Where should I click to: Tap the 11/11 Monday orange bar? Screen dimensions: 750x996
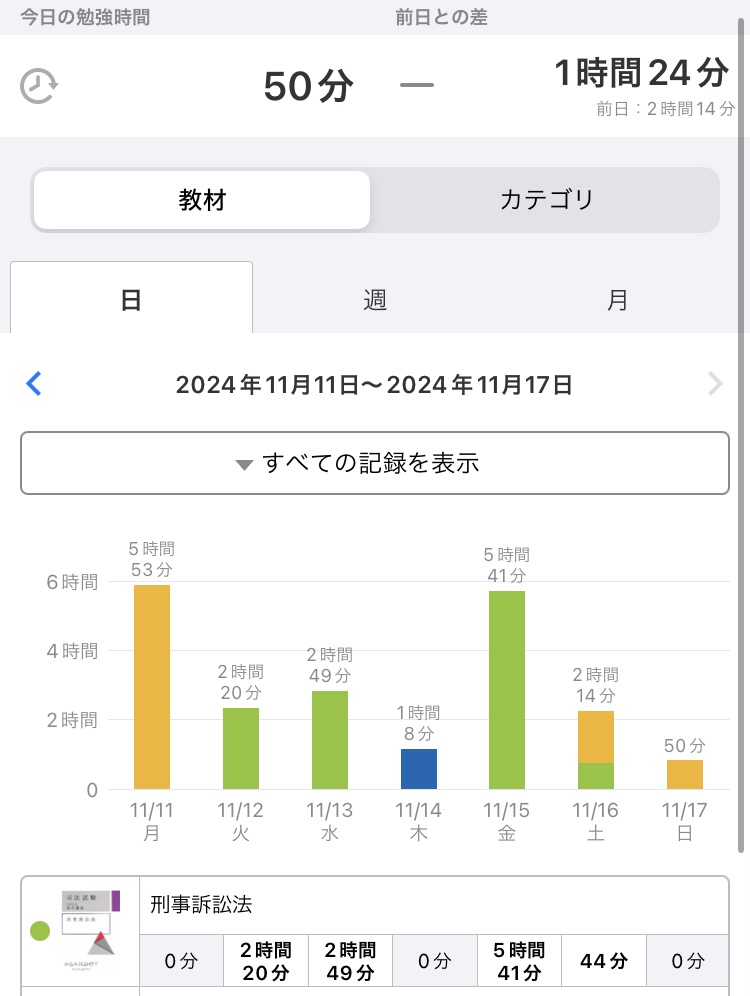[x=152, y=687]
